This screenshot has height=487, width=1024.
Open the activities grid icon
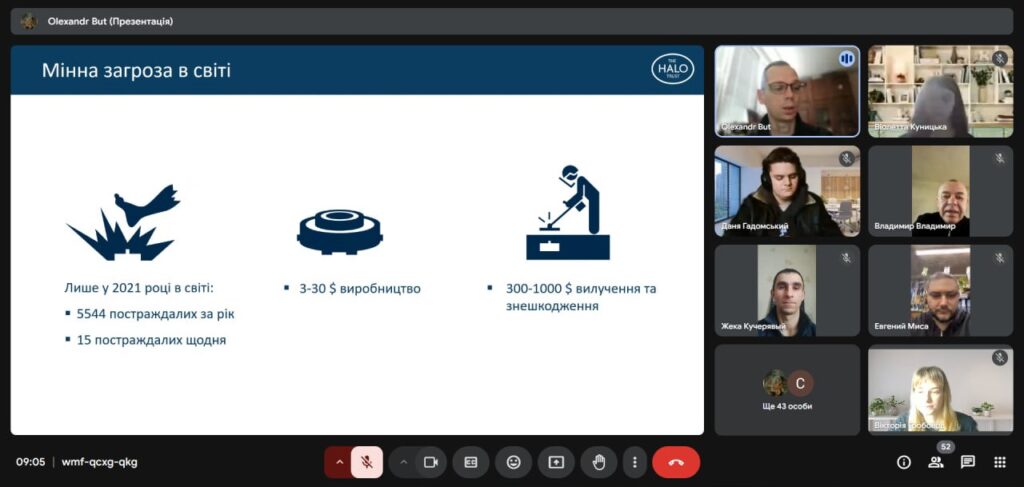(999, 462)
